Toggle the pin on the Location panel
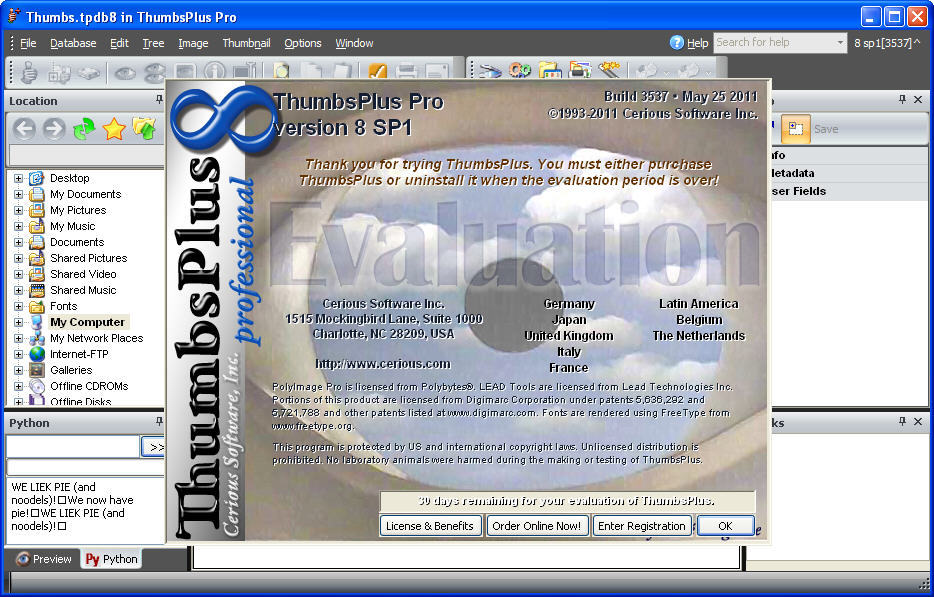Screen dimensions: 934x597 159,100
